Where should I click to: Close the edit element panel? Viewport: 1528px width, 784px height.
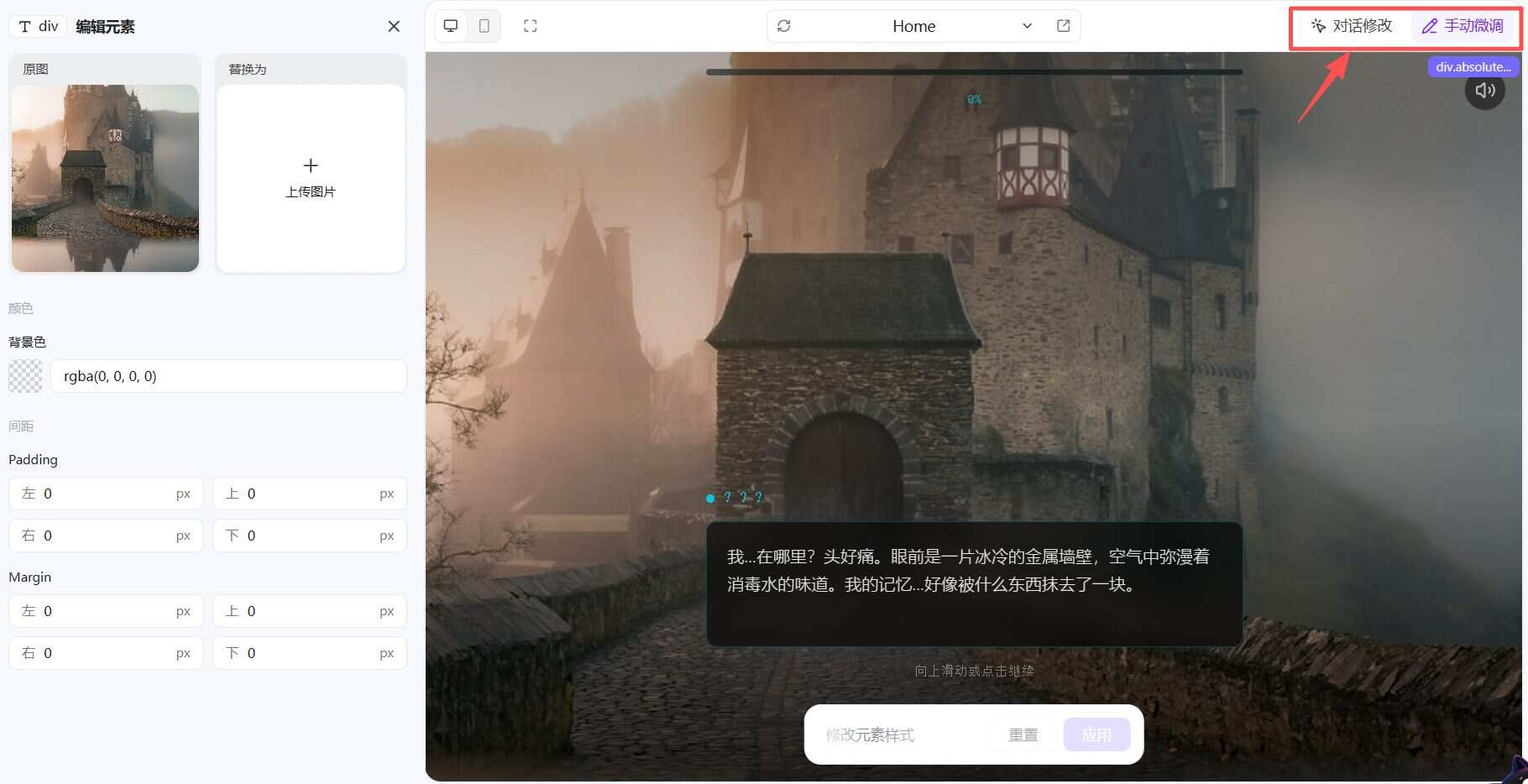click(x=394, y=27)
